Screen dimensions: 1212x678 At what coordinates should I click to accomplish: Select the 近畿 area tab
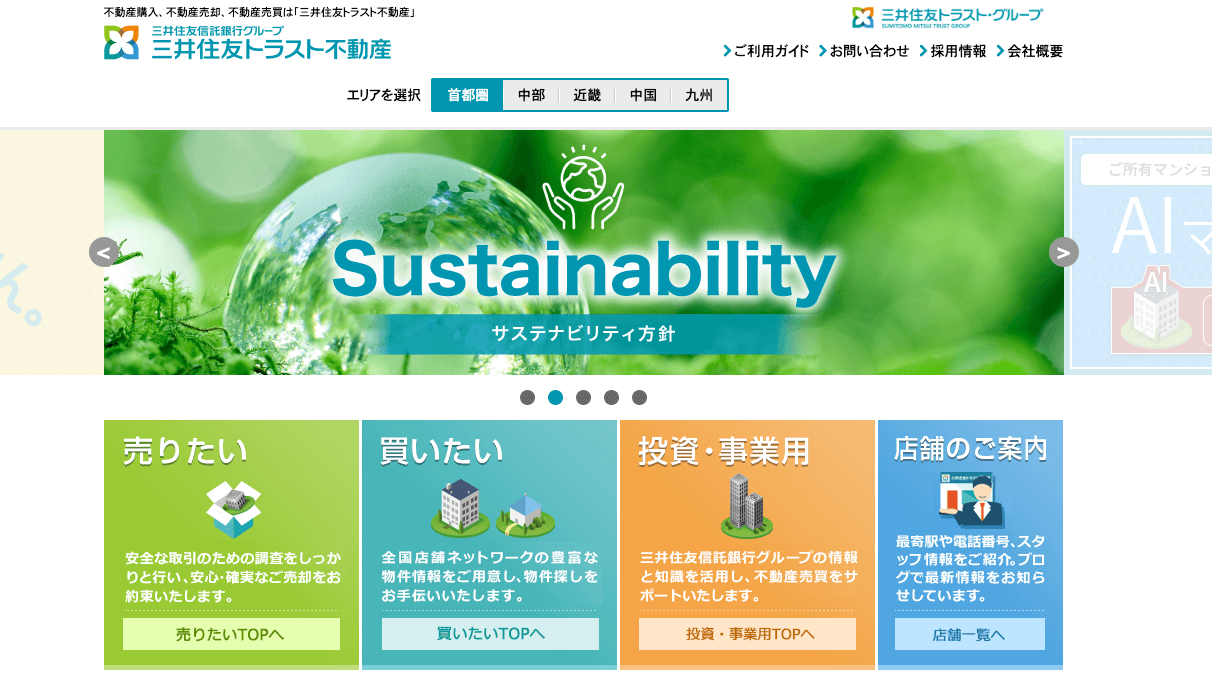tap(587, 95)
